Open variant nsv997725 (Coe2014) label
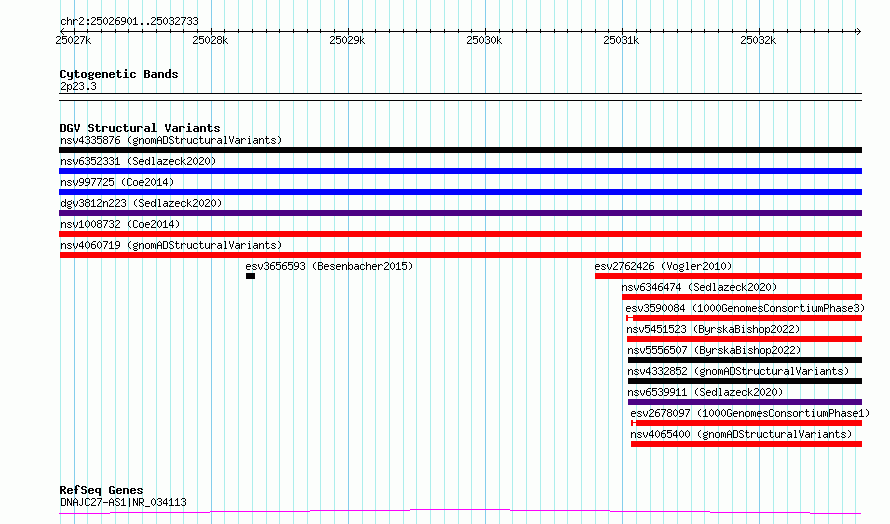This screenshot has height=524, width=890. [x=117, y=182]
